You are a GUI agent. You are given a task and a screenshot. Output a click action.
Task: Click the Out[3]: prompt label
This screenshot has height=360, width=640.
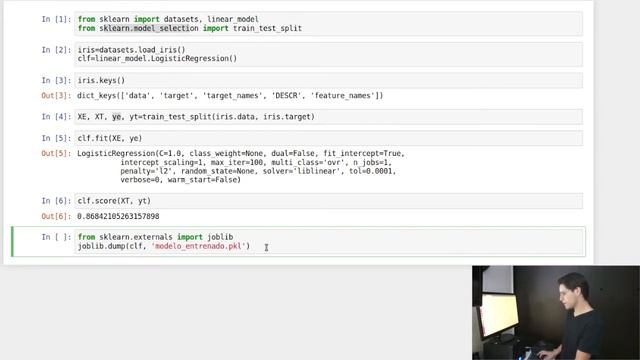56,96
